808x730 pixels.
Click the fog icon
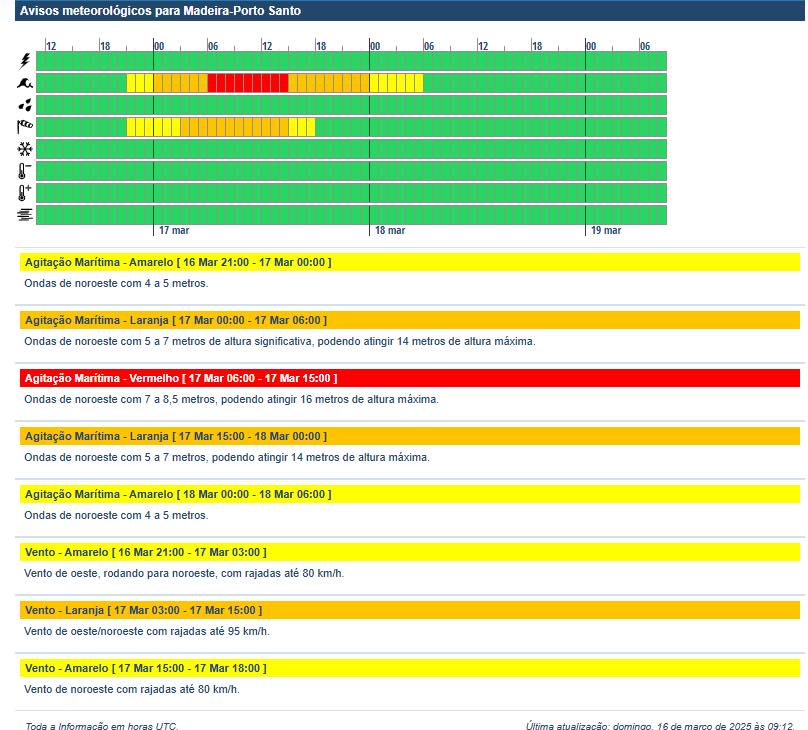point(25,215)
